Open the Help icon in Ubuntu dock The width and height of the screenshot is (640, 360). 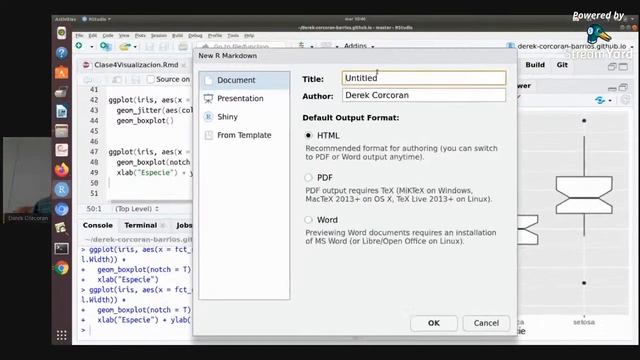[x=62, y=53]
